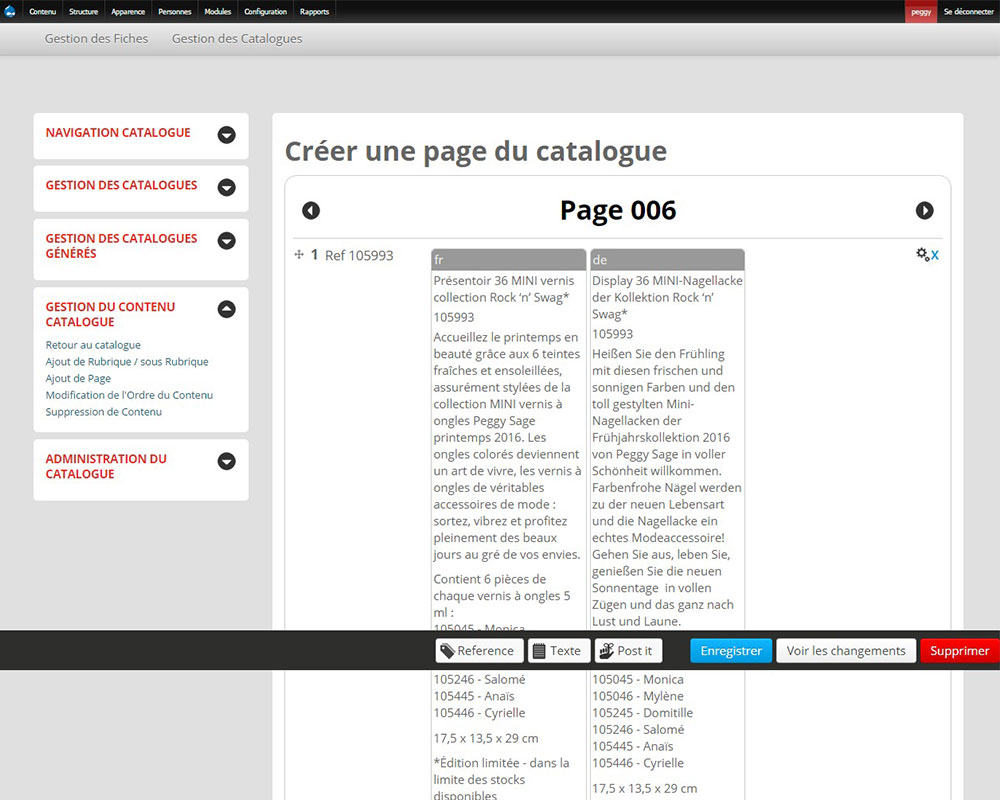Open the Apparence admin menu
The image size is (1000, 800).
(128, 11)
